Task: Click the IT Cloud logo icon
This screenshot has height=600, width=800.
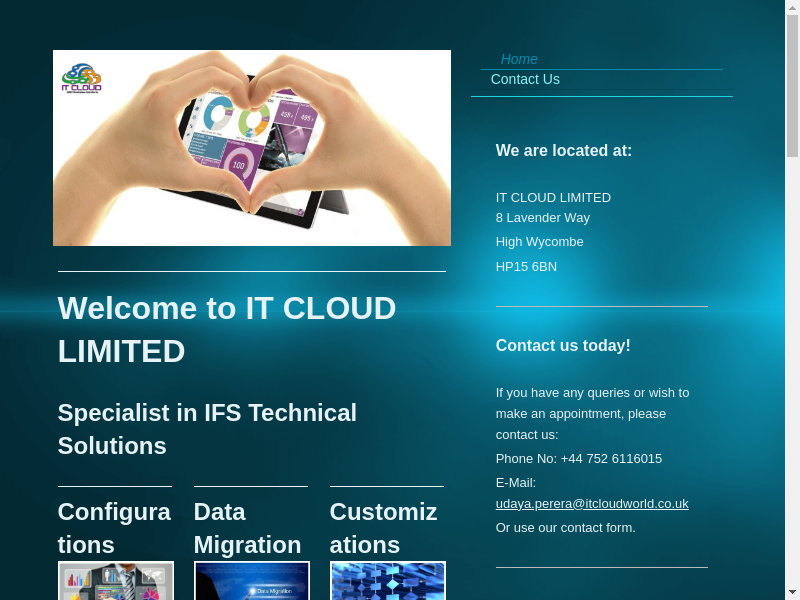Action: click(x=81, y=78)
